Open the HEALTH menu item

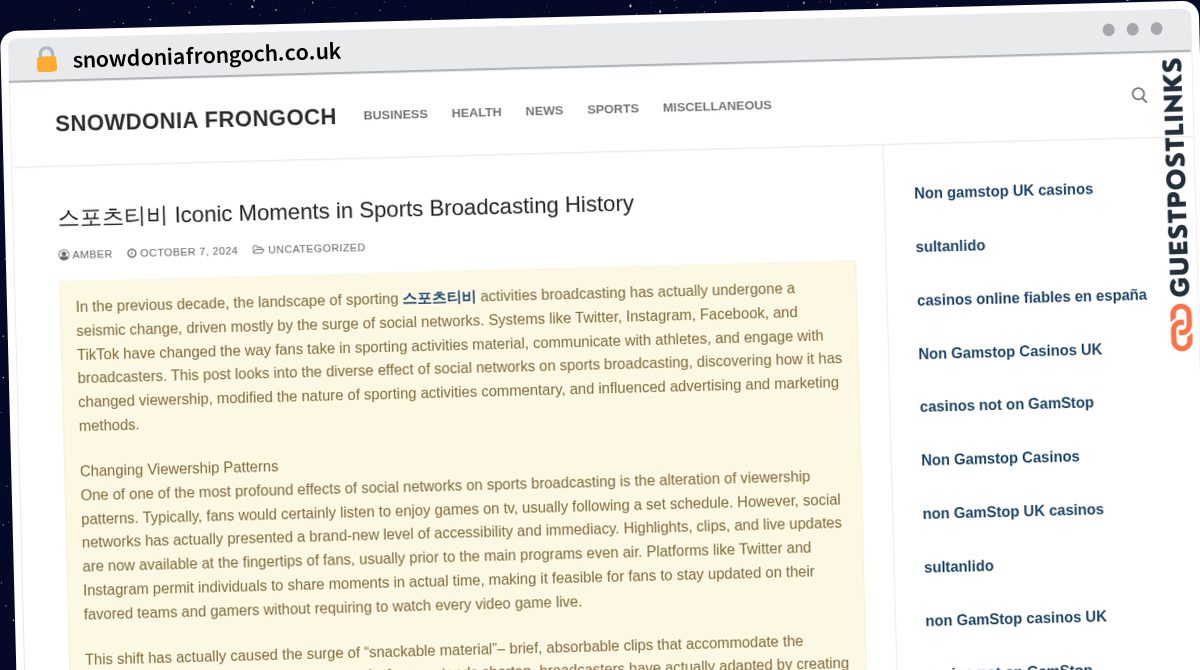pos(476,112)
